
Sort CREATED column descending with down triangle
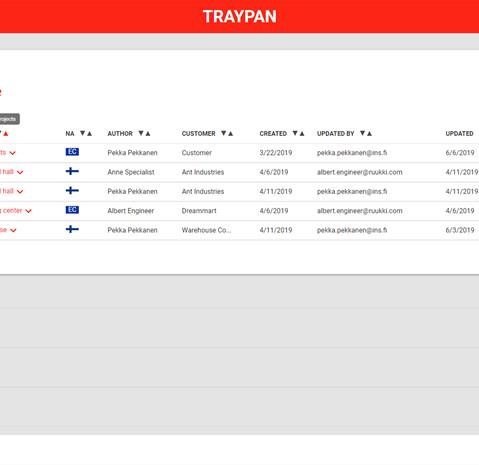coord(295,133)
